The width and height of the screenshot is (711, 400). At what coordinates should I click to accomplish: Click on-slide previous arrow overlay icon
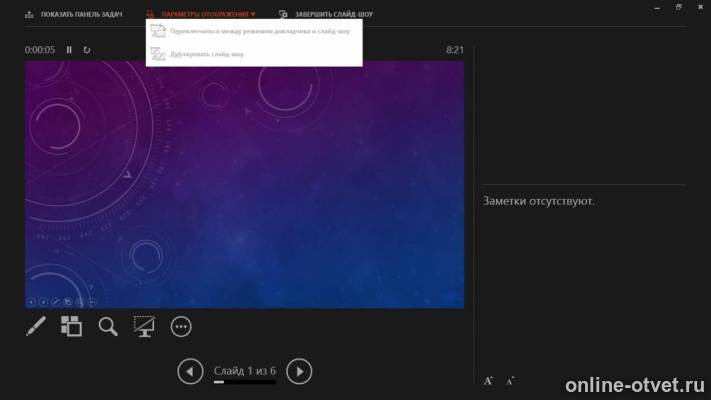(31, 302)
